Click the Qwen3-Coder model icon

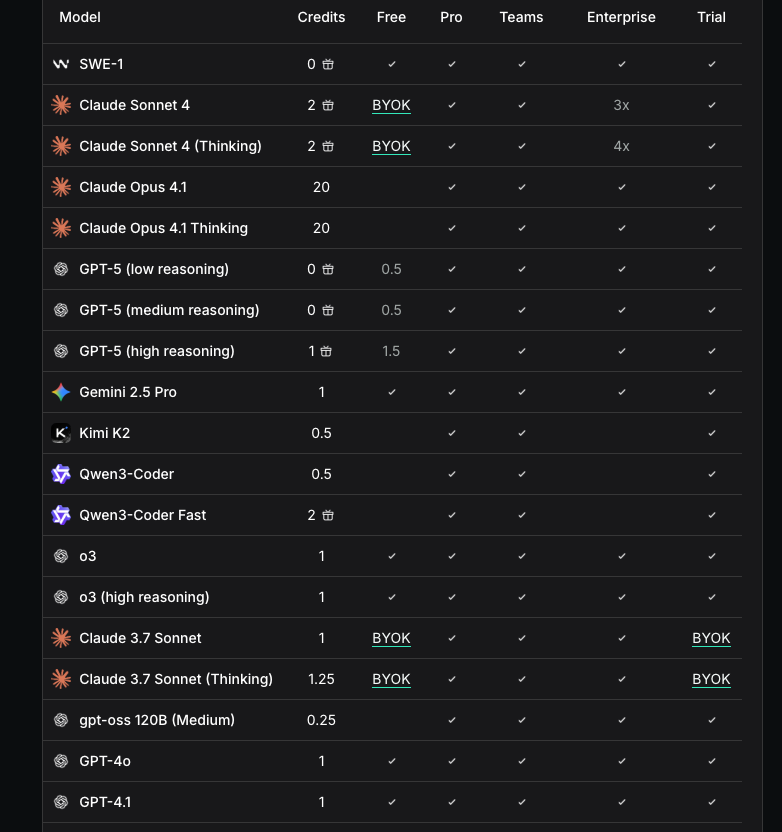(x=61, y=474)
